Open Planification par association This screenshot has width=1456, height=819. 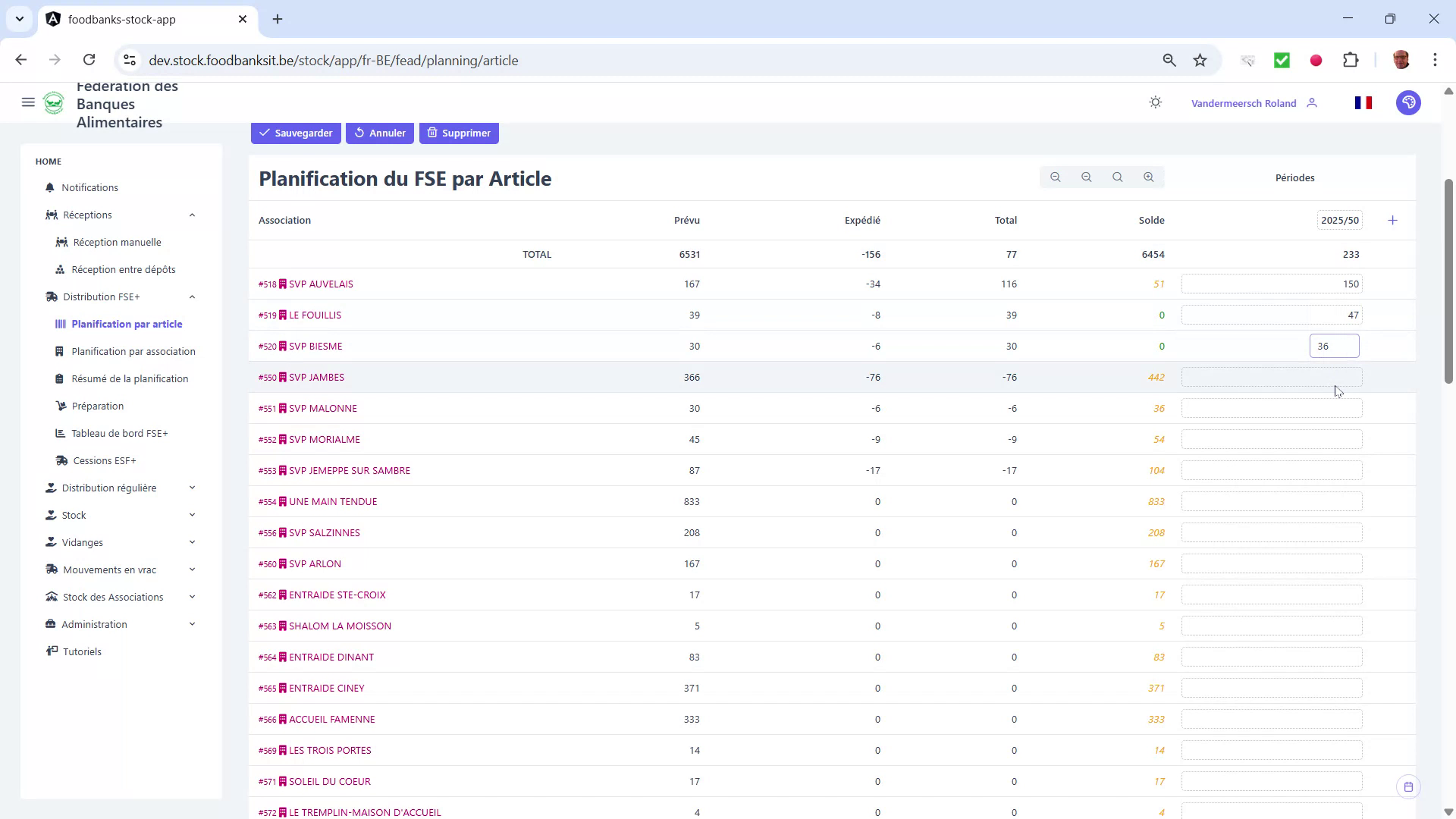point(133,351)
